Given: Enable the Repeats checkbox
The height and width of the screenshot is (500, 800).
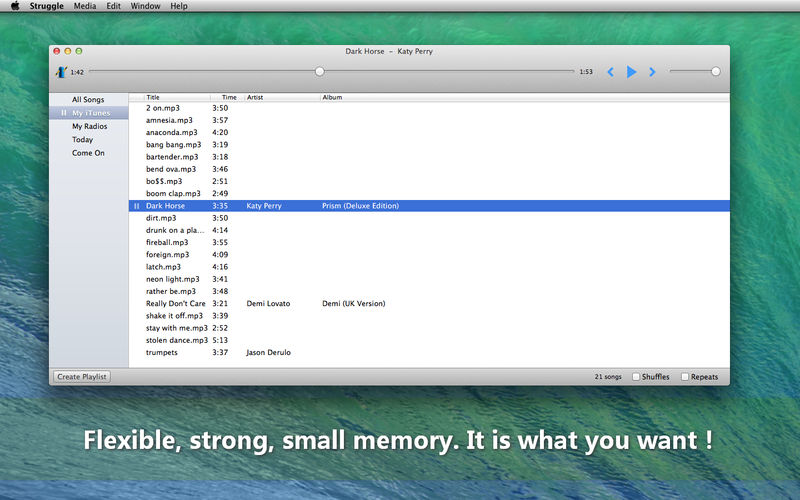Looking at the screenshot, I should 685,377.
